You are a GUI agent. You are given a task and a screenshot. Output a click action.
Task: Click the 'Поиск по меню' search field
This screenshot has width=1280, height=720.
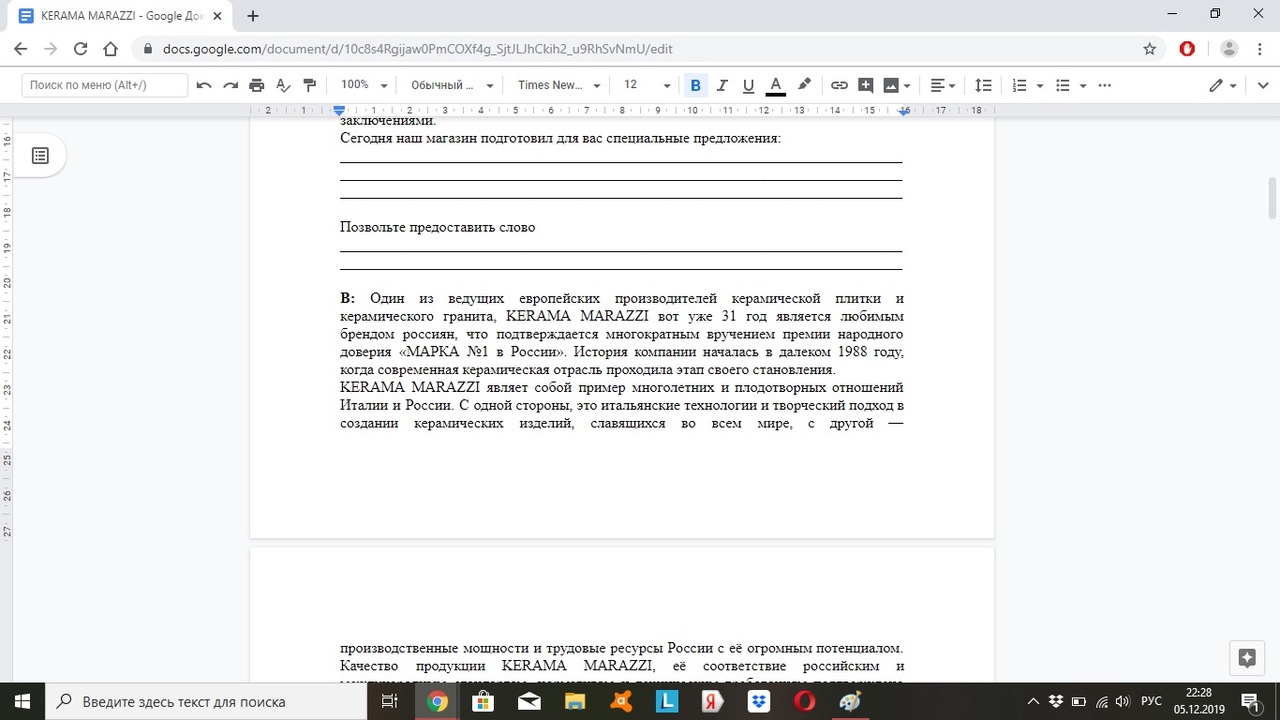coord(105,85)
